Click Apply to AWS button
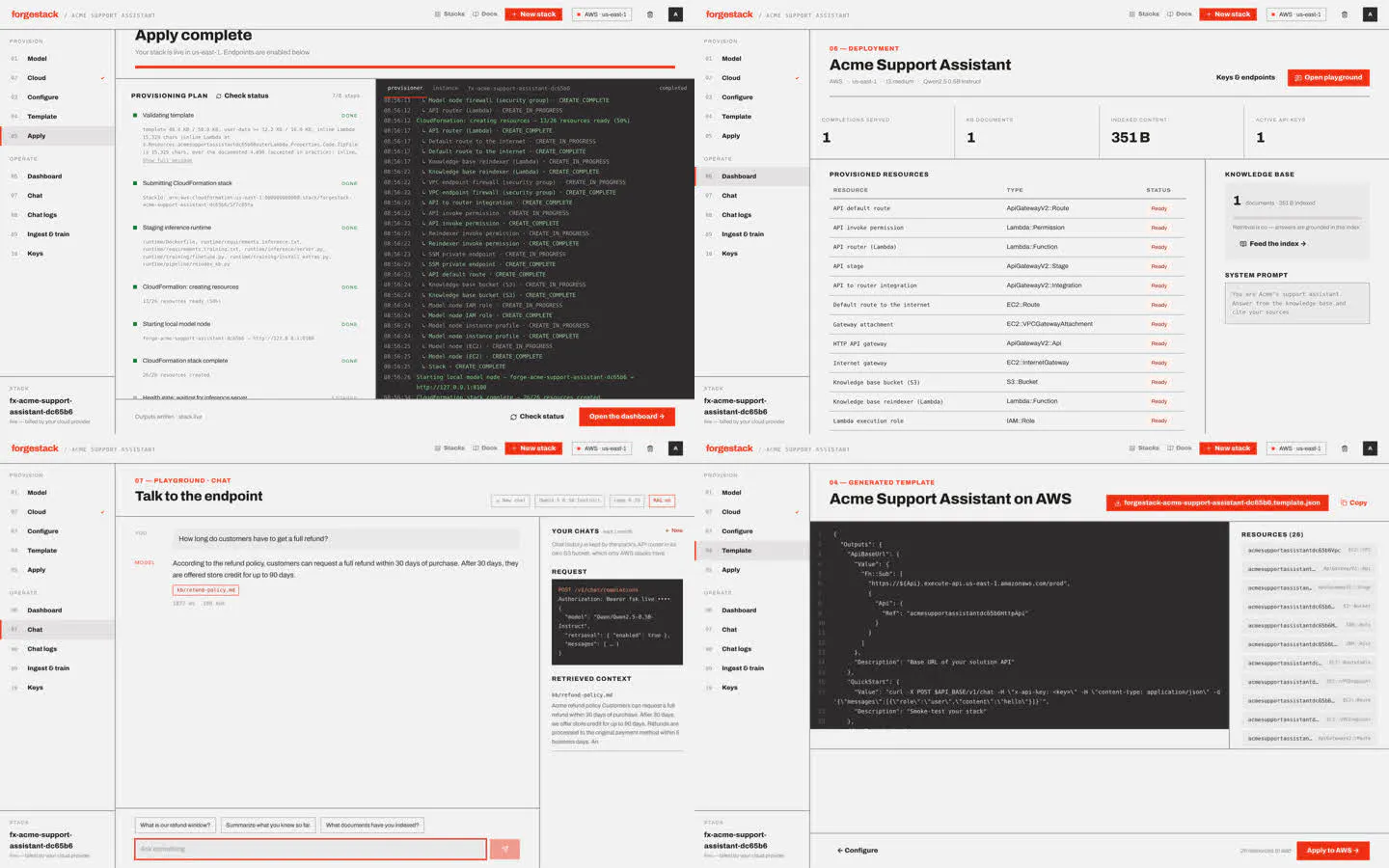 click(1333, 851)
